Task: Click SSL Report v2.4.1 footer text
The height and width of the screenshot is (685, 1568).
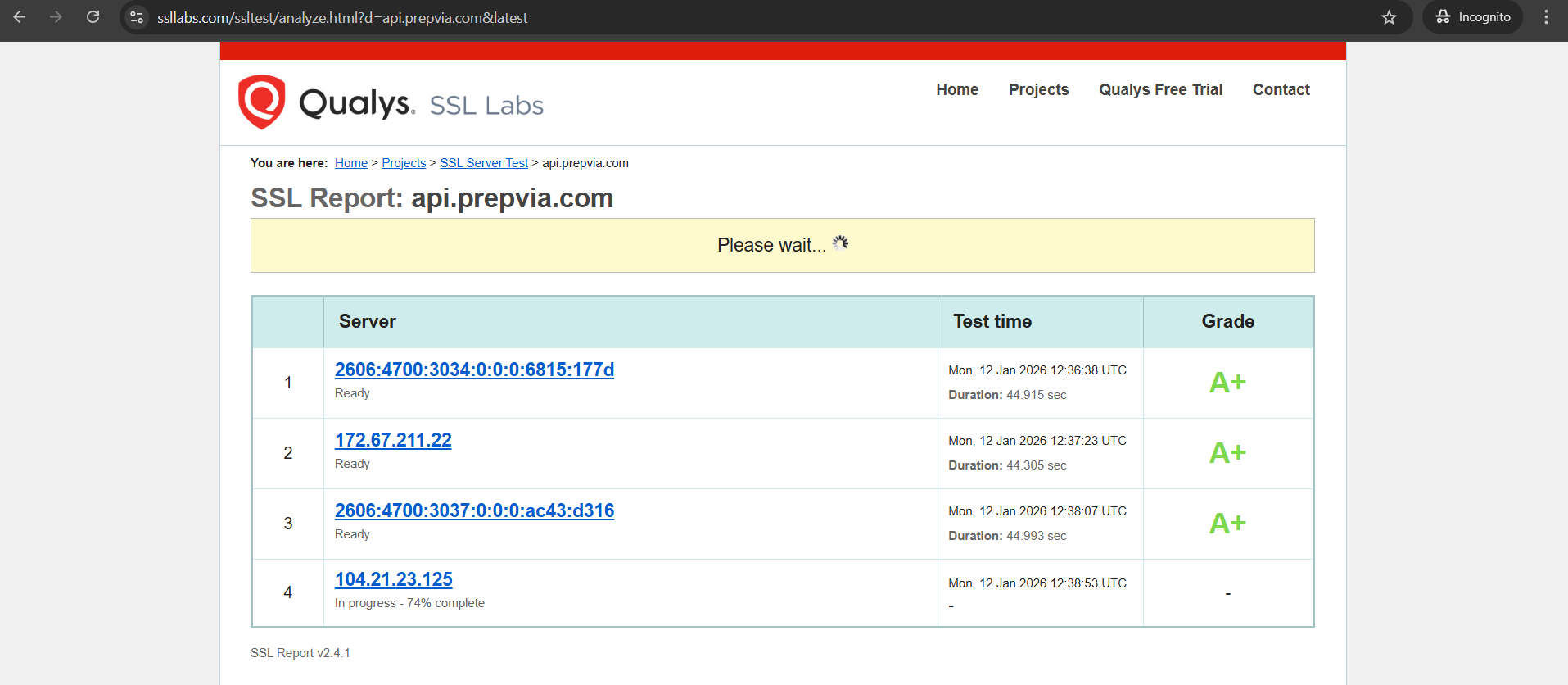Action: pyautogui.click(x=300, y=653)
